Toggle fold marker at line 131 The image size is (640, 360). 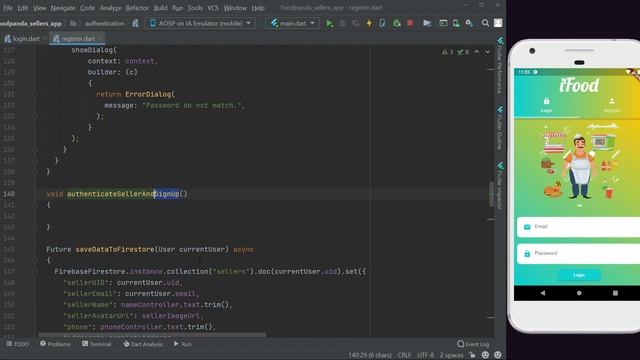[x=35, y=94]
